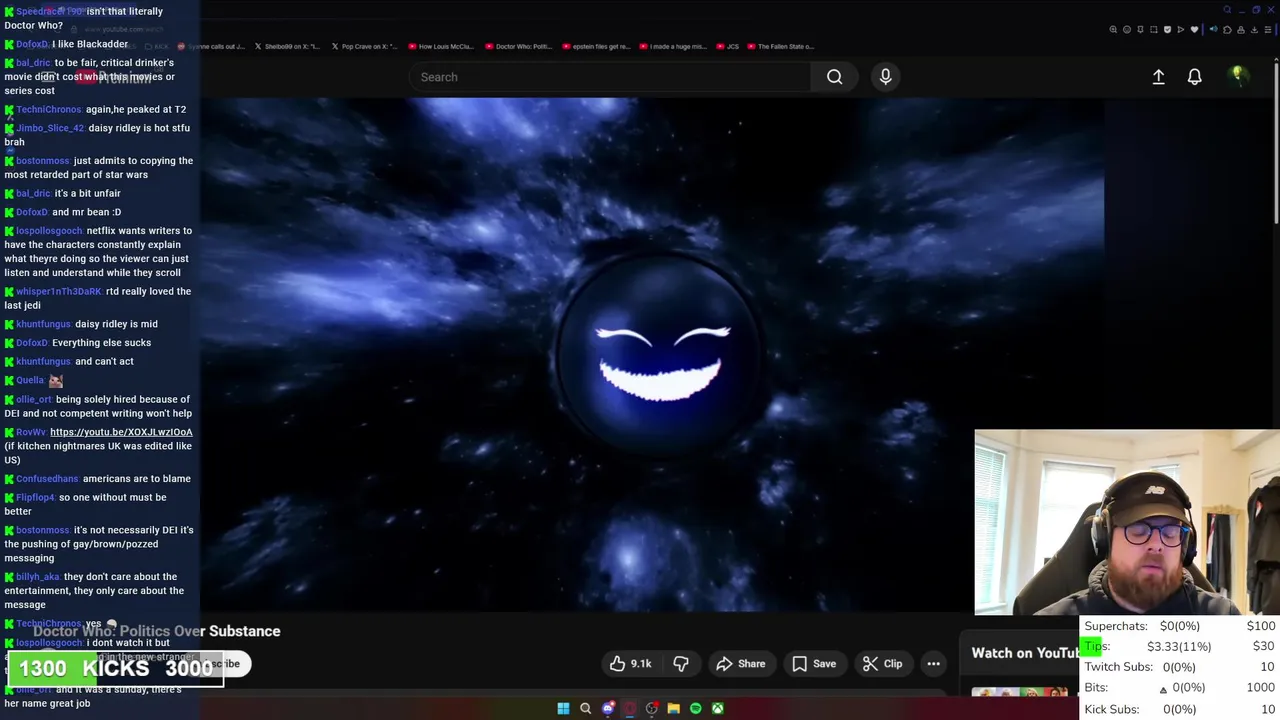1280x720 pixels.
Task: Dislike the video
Action: pos(681,664)
